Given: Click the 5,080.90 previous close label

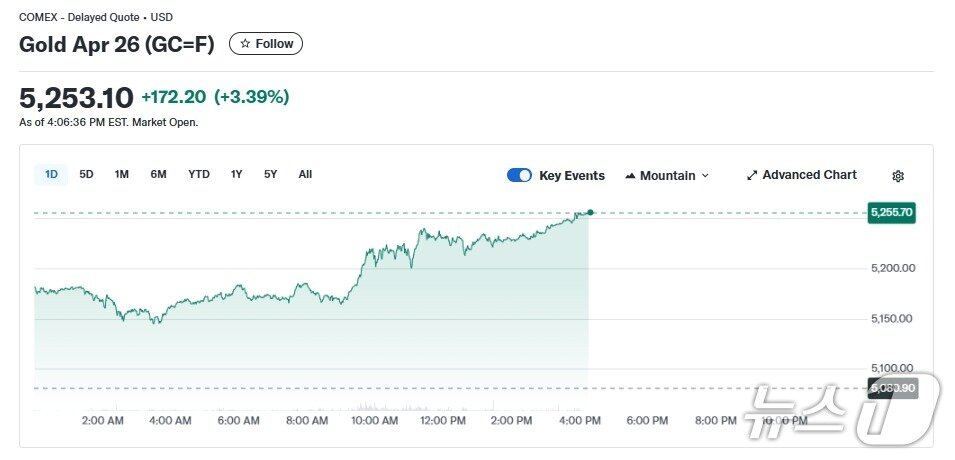Looking at the screenshot, I should click(x=892, y=388).
